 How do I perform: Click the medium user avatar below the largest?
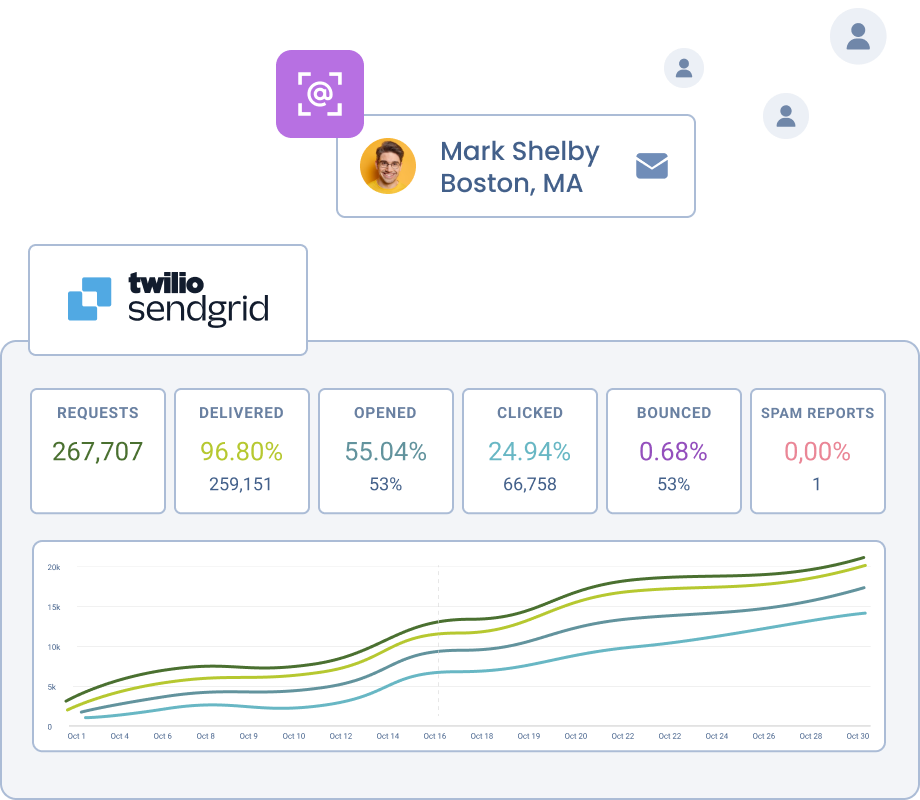[x=786, y=116]
